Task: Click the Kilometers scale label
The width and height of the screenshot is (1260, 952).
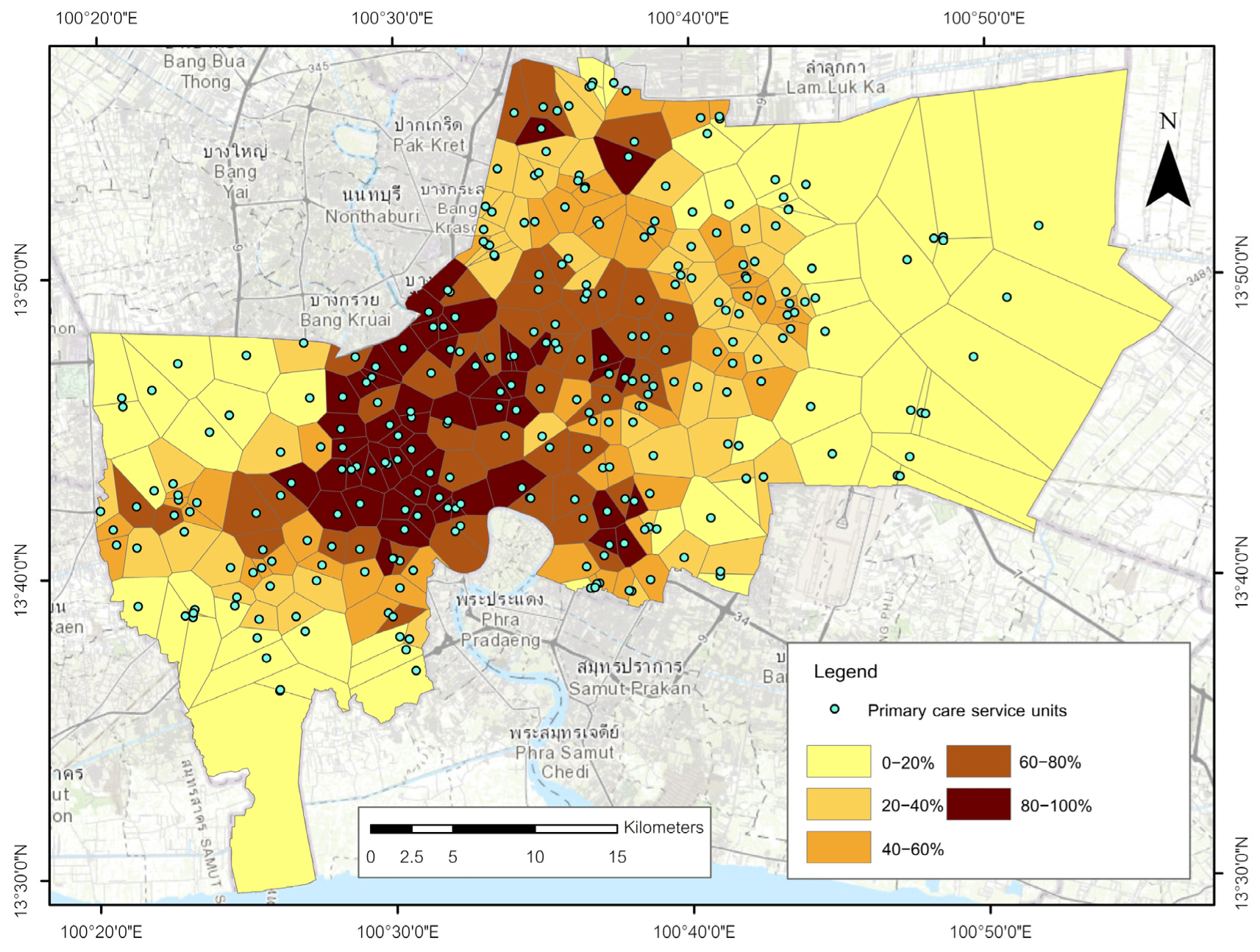Action: tap(663, 827)
